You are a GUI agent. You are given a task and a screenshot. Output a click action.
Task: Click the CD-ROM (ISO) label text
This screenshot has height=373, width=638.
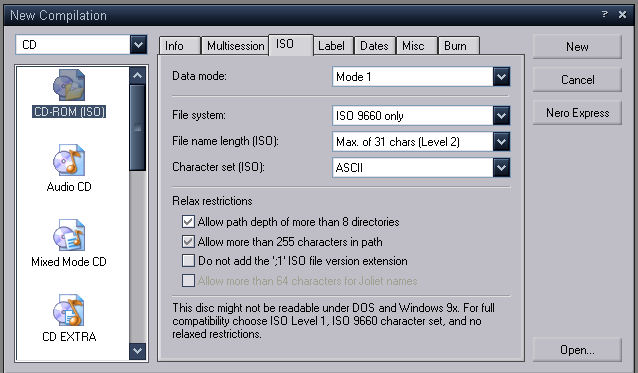(x=69, y=111)
